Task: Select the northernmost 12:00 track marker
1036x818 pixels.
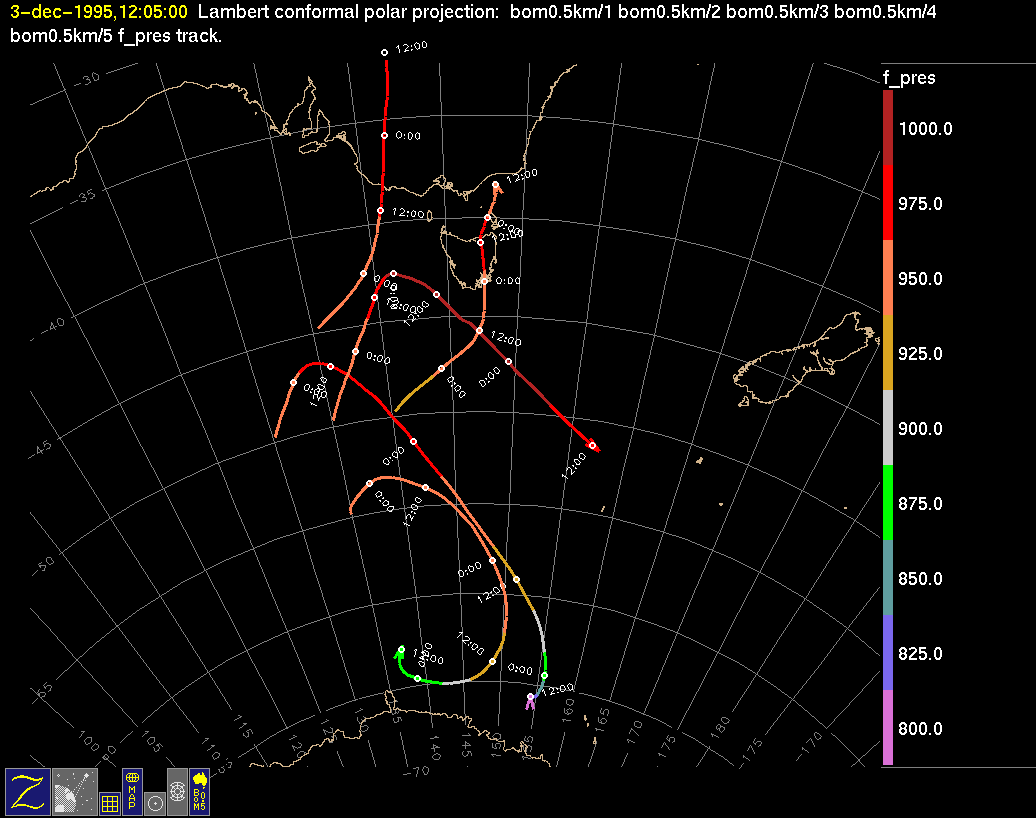Action: point(384,52)
